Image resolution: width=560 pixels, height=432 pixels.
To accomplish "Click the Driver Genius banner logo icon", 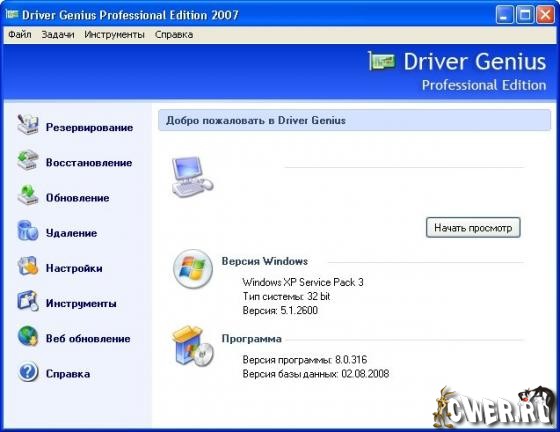I will (x=382, y=61).
